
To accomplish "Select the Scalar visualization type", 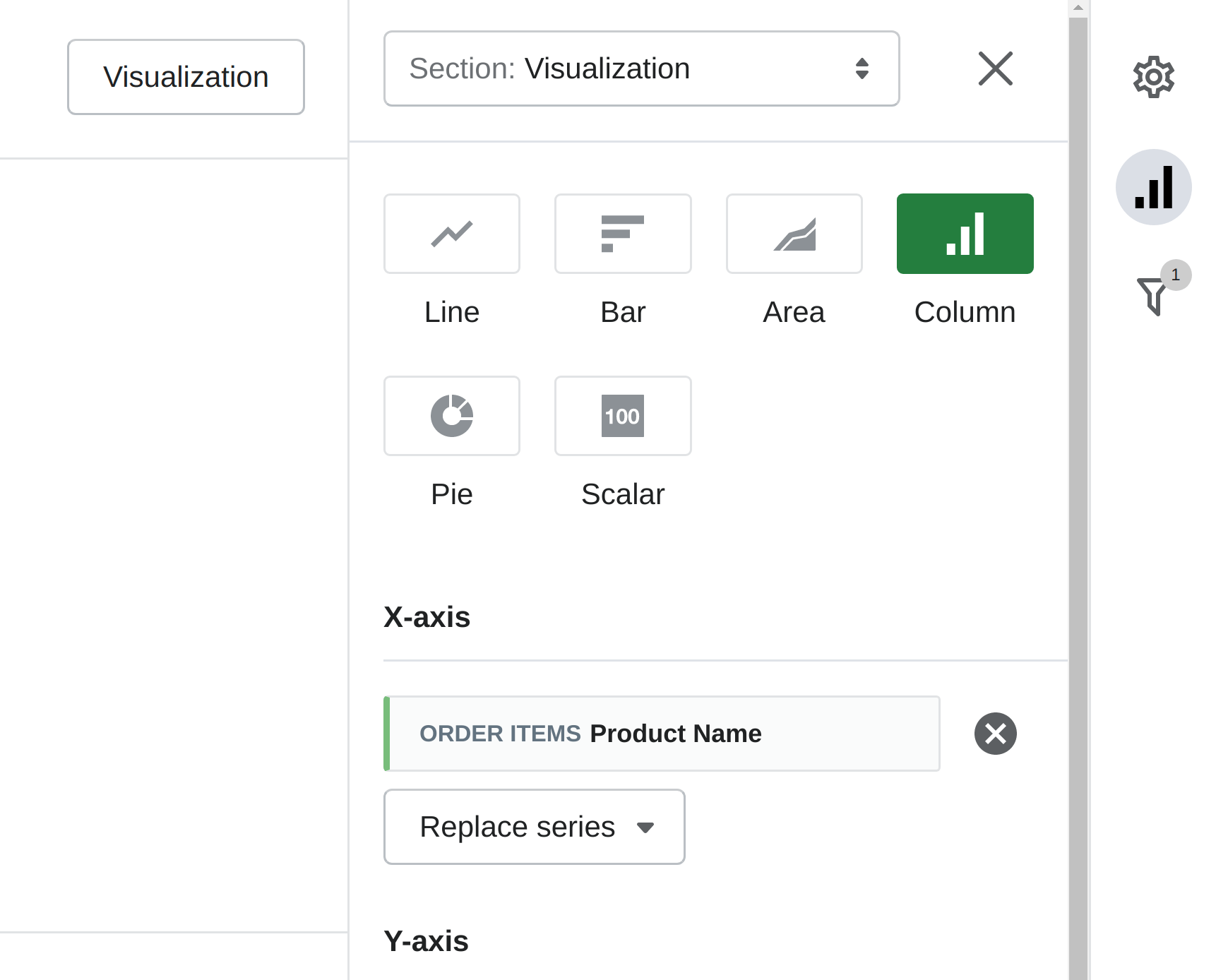I will [x=623, y=417].
